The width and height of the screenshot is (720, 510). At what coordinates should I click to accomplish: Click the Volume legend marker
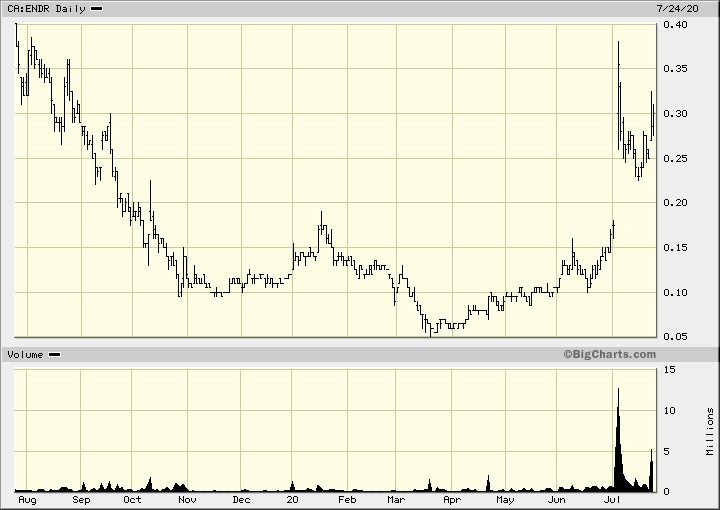(x=55, y=355)
